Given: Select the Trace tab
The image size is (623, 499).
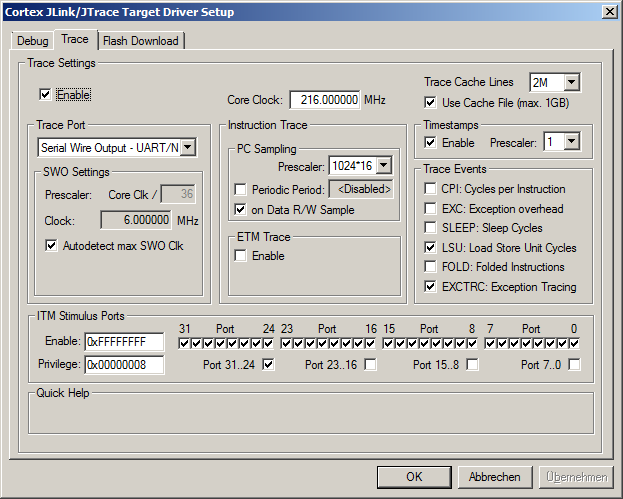Looking at the screenshot, I should pos(75,39).
